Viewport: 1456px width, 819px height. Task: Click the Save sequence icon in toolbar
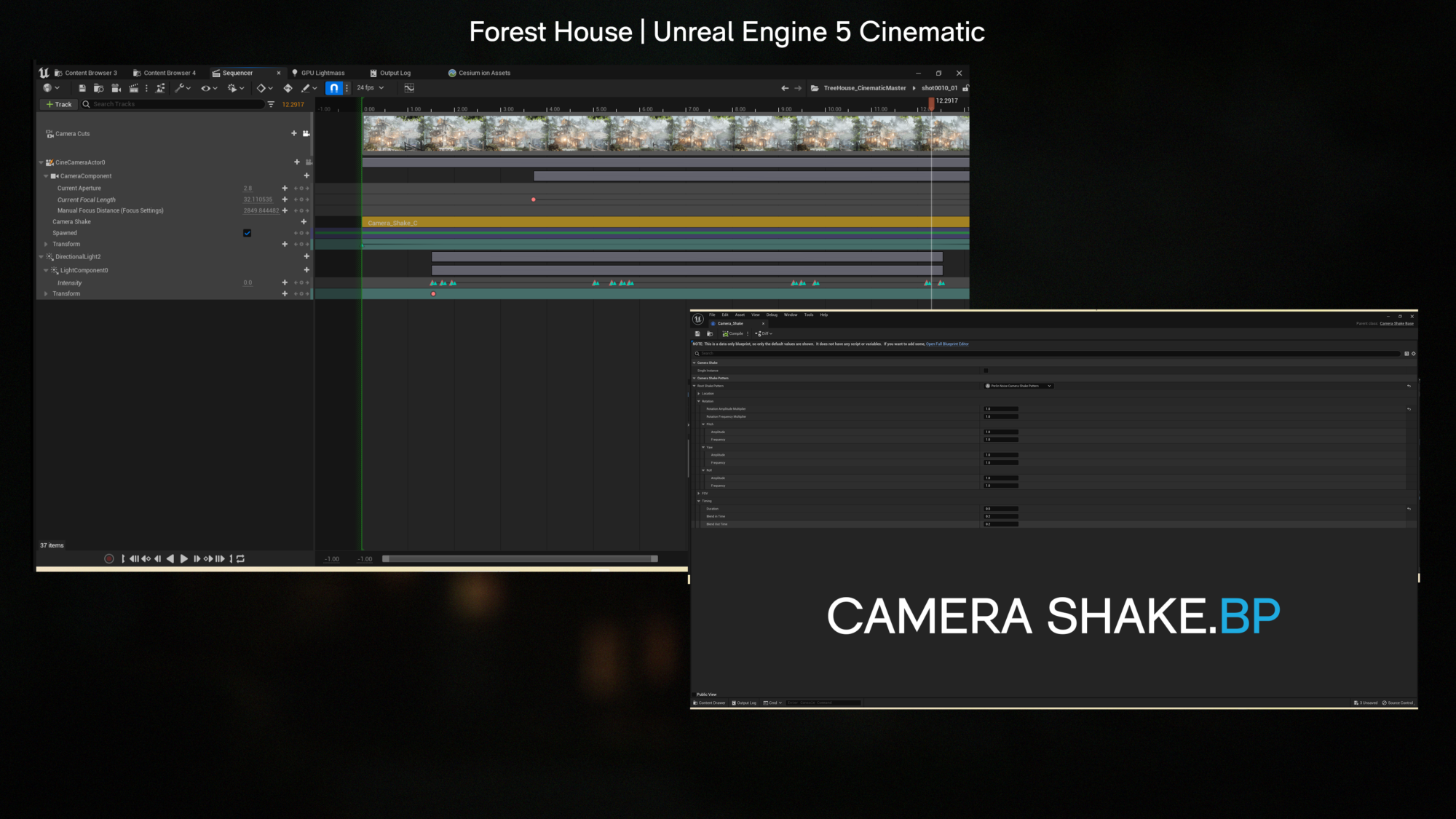82,88
